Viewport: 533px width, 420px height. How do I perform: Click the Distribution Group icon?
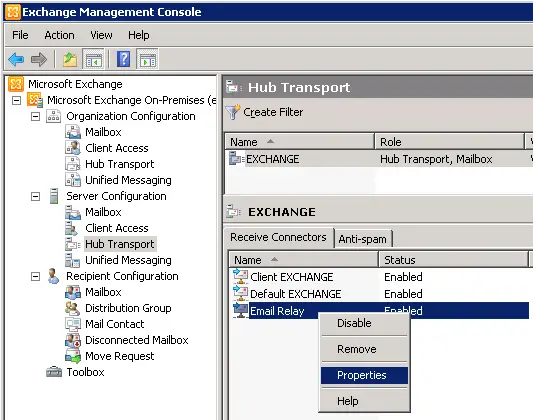[72, 308]
